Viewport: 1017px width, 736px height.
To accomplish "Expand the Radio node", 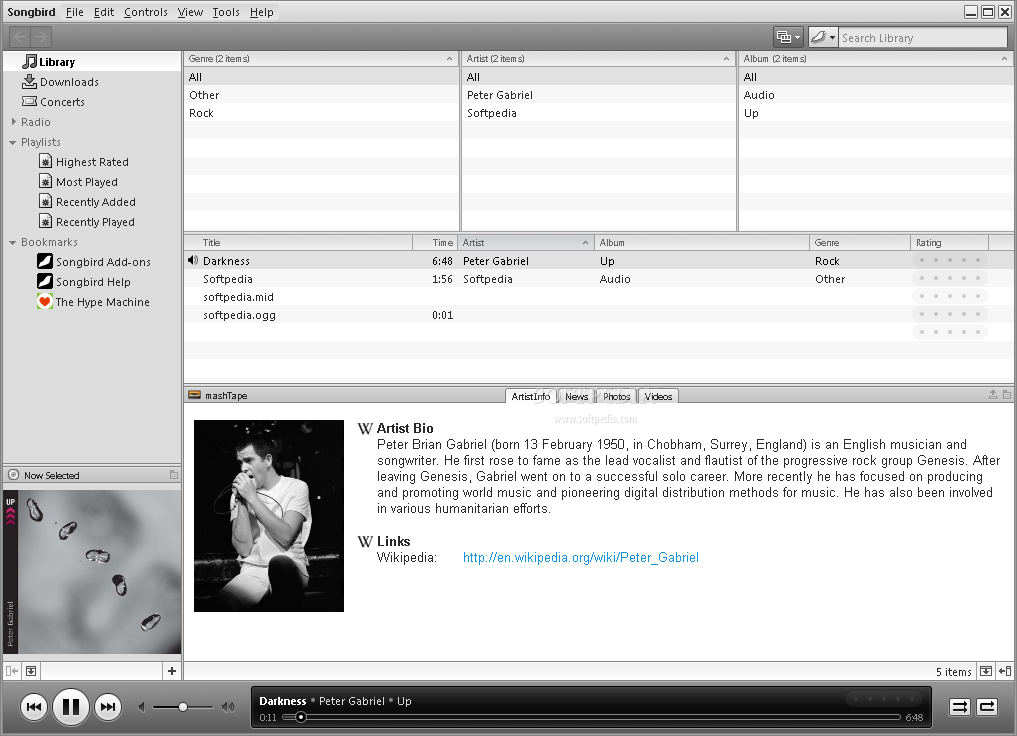I will (x=14, y=121).
